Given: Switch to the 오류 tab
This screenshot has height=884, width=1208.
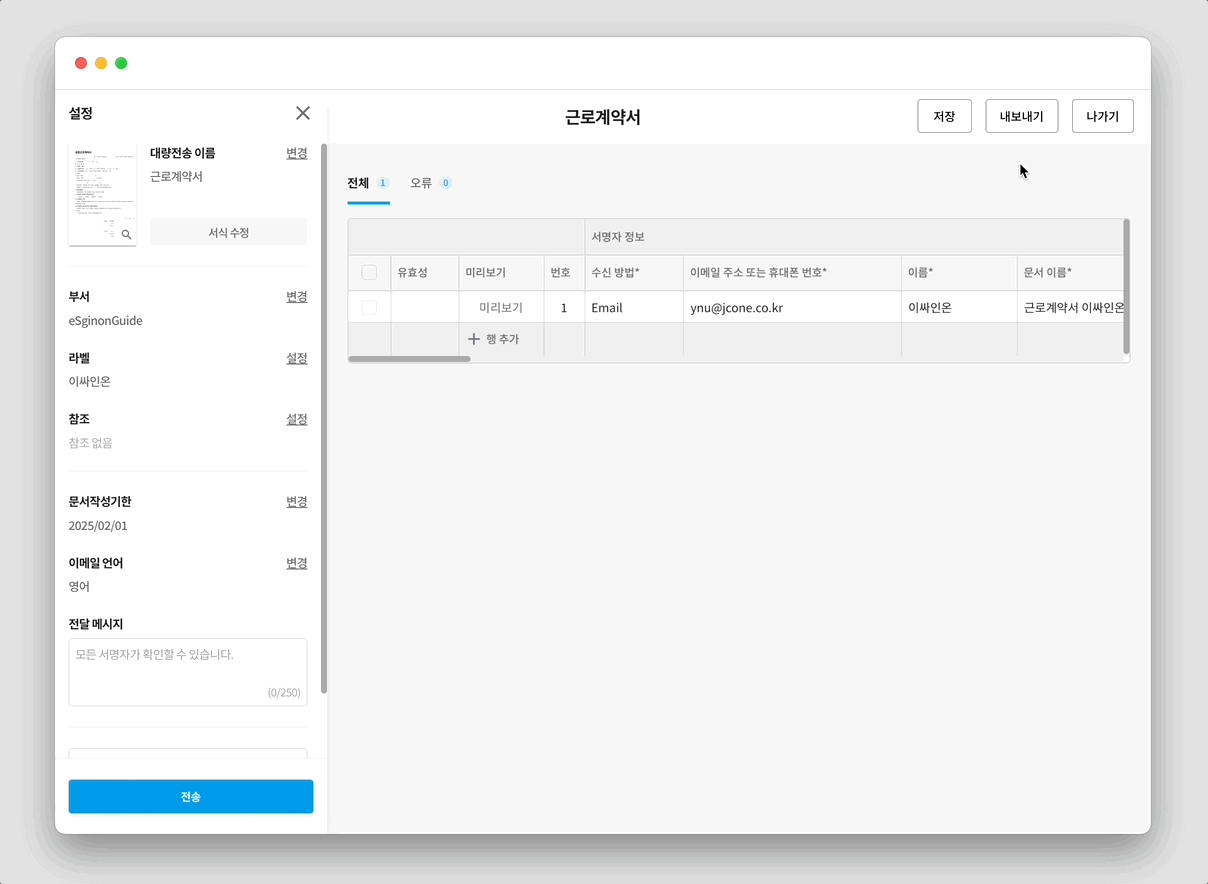Looking at the screenshot, I should (x=430, y=183).
